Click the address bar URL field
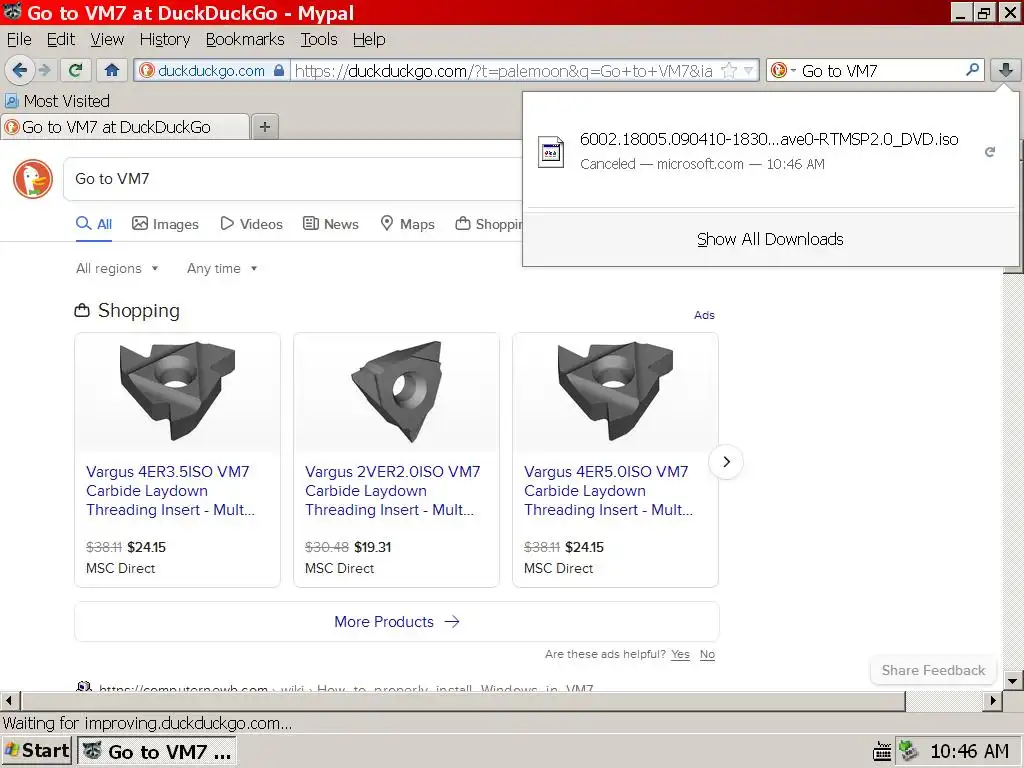The height and width of the screenshot is (768, 1024). click(x=503, y=71)
